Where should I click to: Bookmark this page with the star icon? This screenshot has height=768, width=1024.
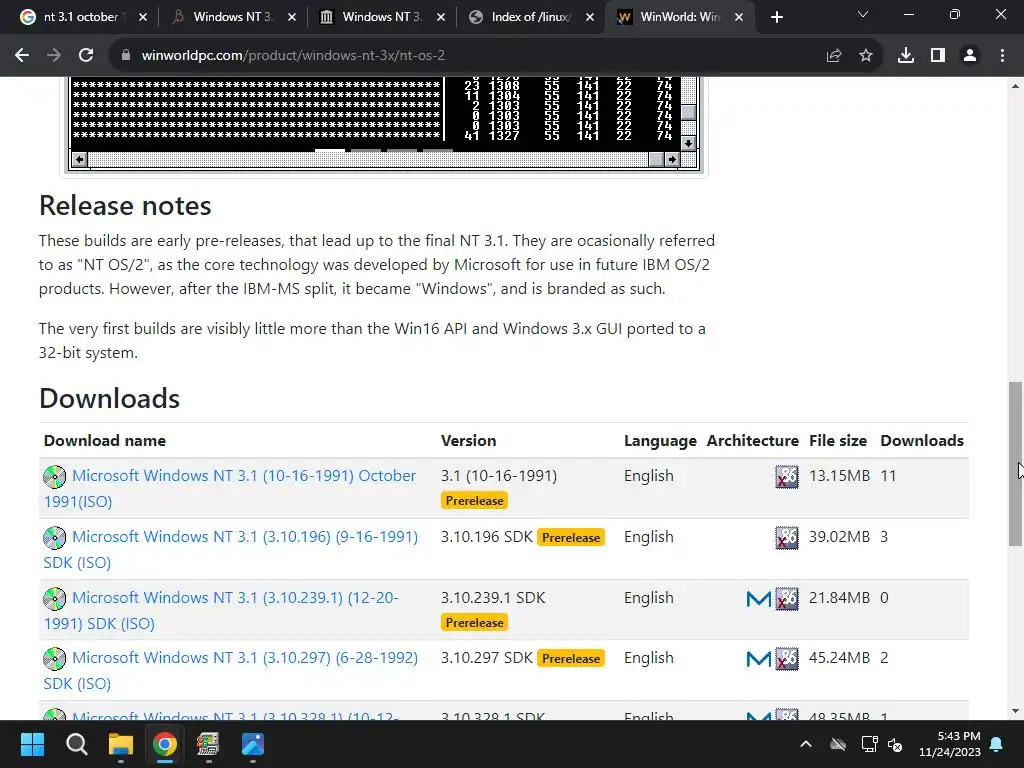[865, 56]
